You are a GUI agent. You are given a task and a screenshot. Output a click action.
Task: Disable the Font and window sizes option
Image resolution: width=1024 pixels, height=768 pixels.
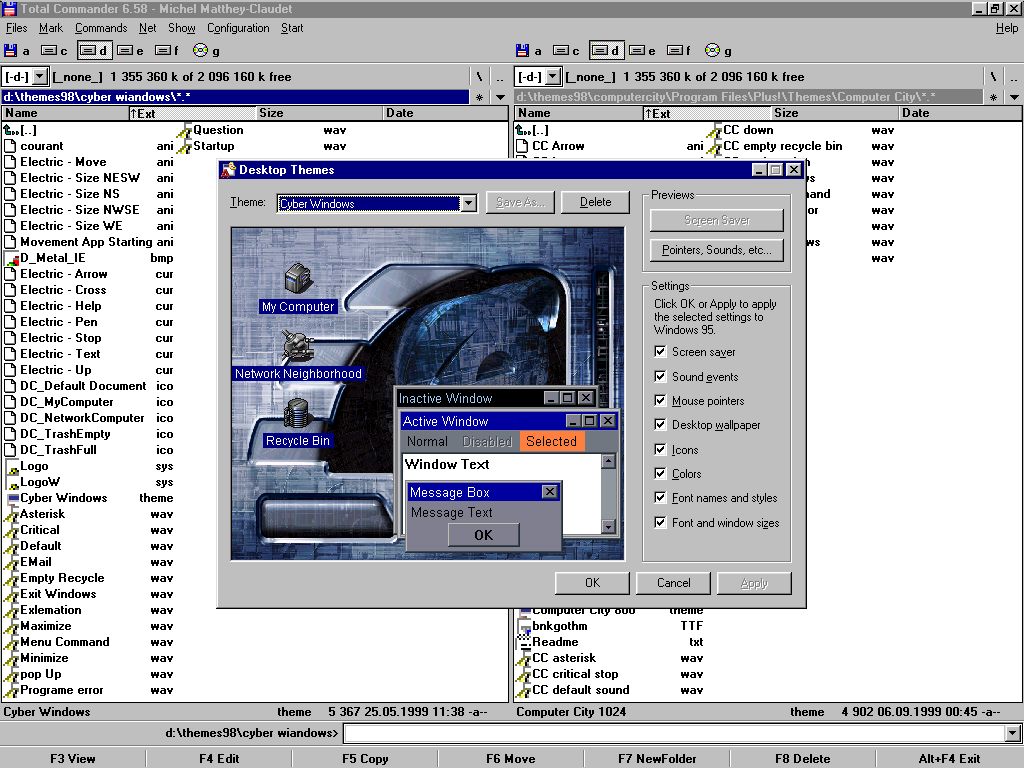660,522
